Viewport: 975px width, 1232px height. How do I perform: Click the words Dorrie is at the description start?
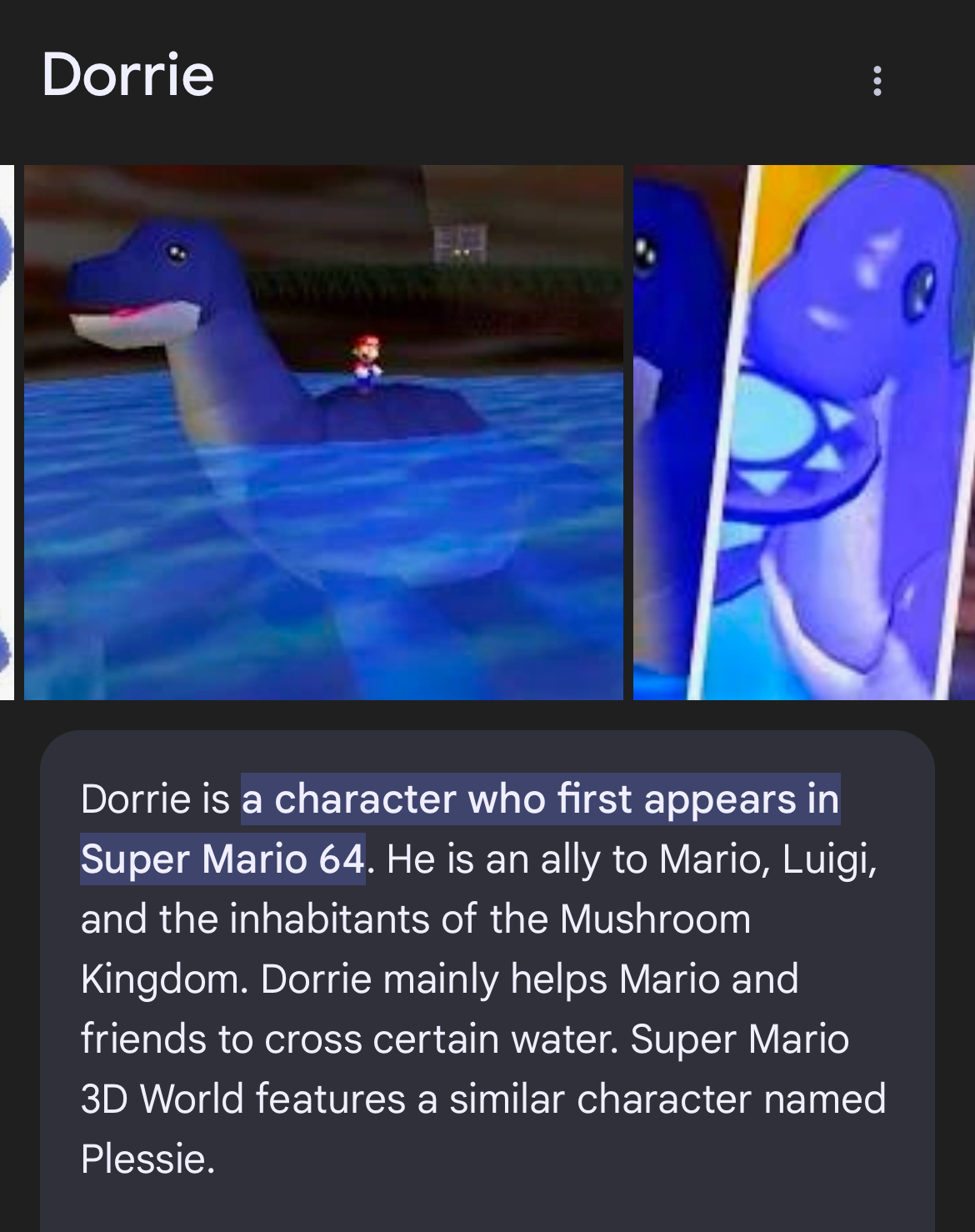(155, 799)
